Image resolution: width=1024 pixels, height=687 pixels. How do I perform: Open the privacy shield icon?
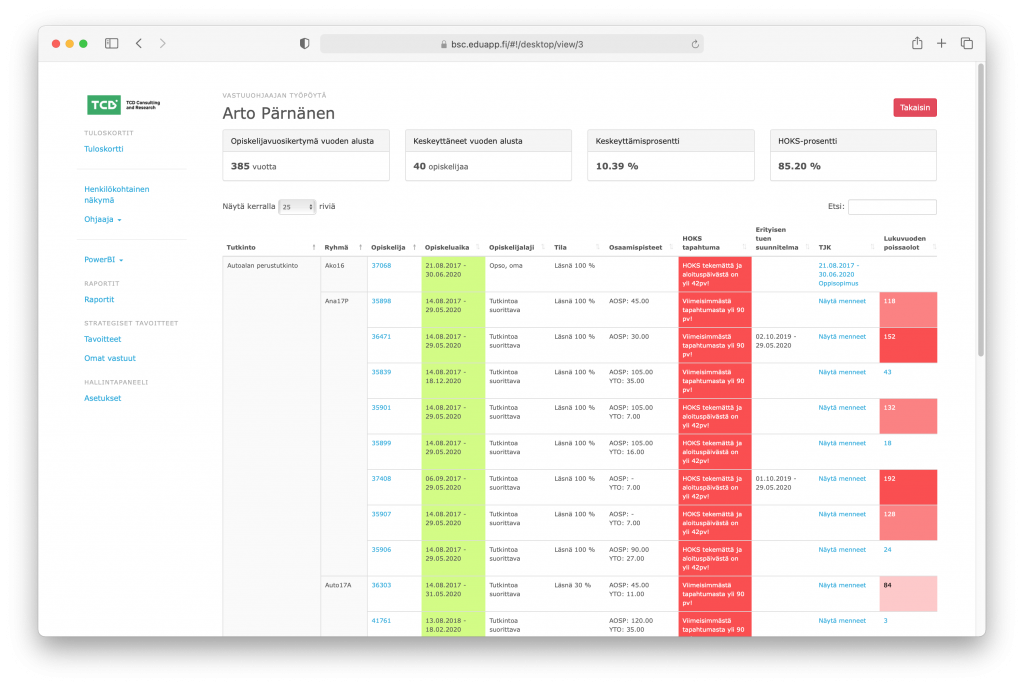click(304, 44)
